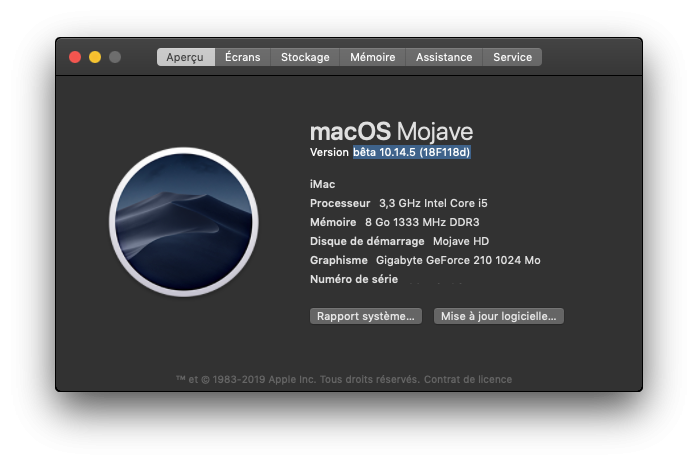Switch to the Aperçu tab

(186, 57)
